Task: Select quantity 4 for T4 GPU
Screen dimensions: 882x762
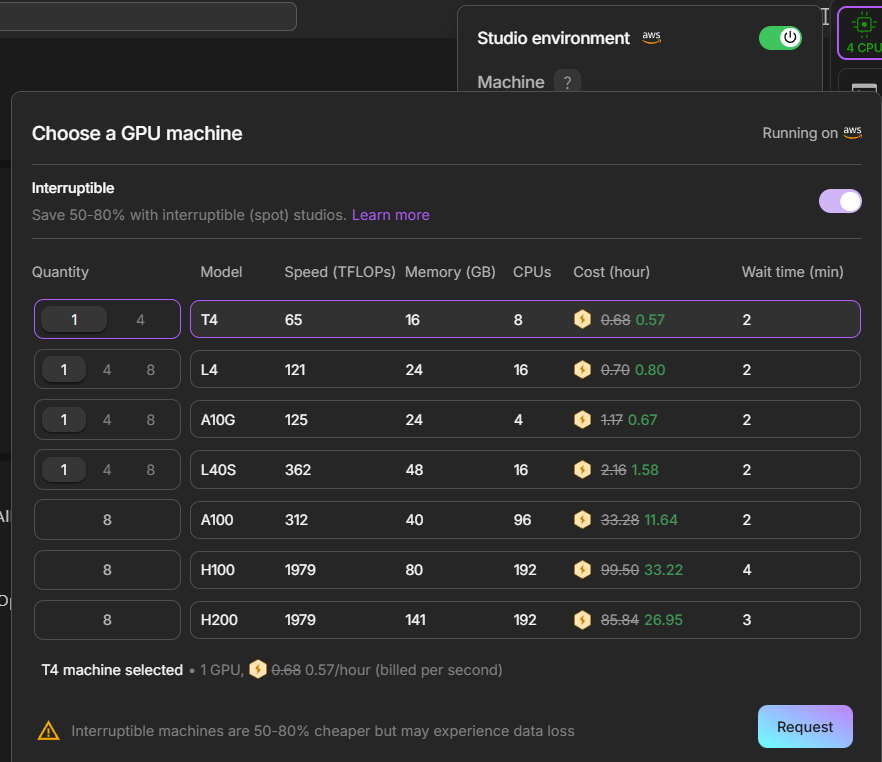Action: point(141,320)
